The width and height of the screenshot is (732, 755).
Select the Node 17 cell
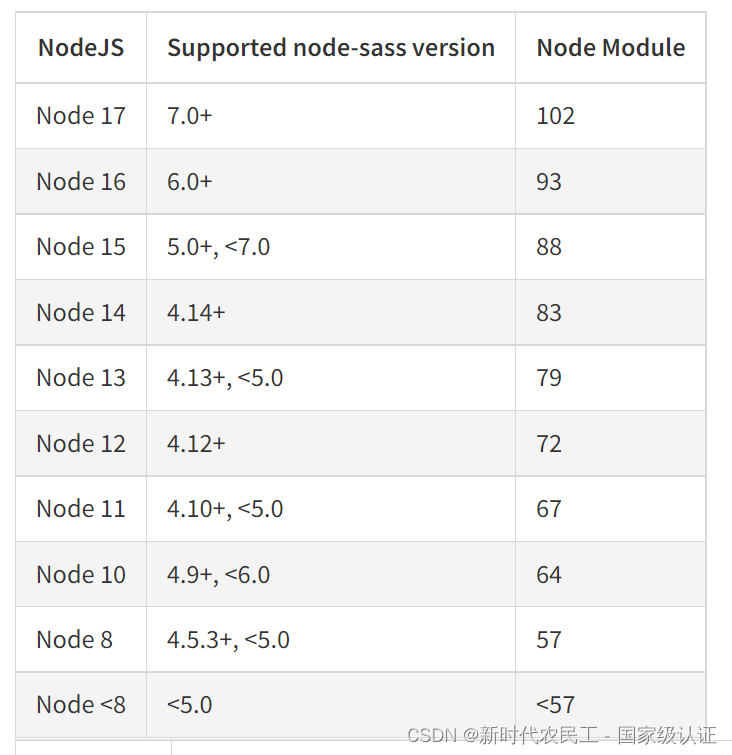[81, 116]
